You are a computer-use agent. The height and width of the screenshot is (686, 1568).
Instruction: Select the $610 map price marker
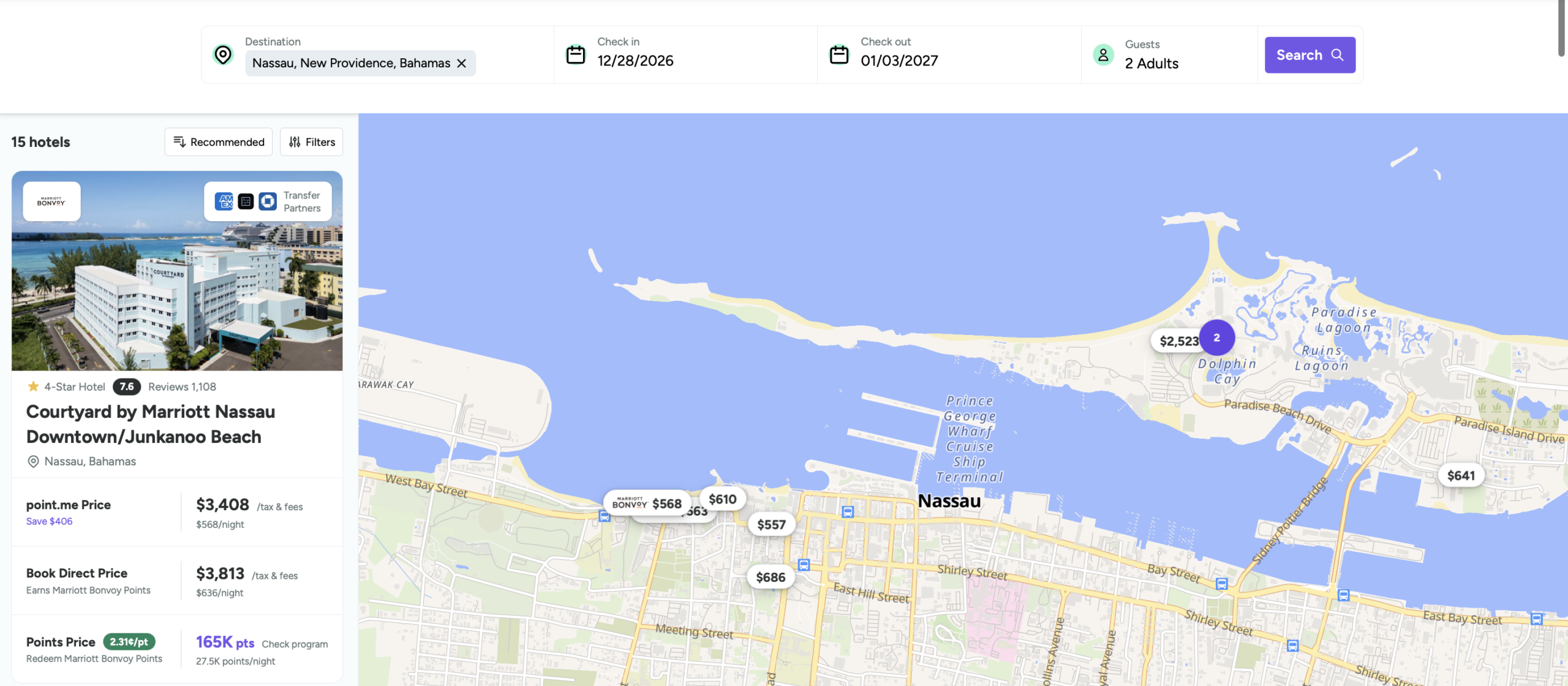tap(723, 499)
